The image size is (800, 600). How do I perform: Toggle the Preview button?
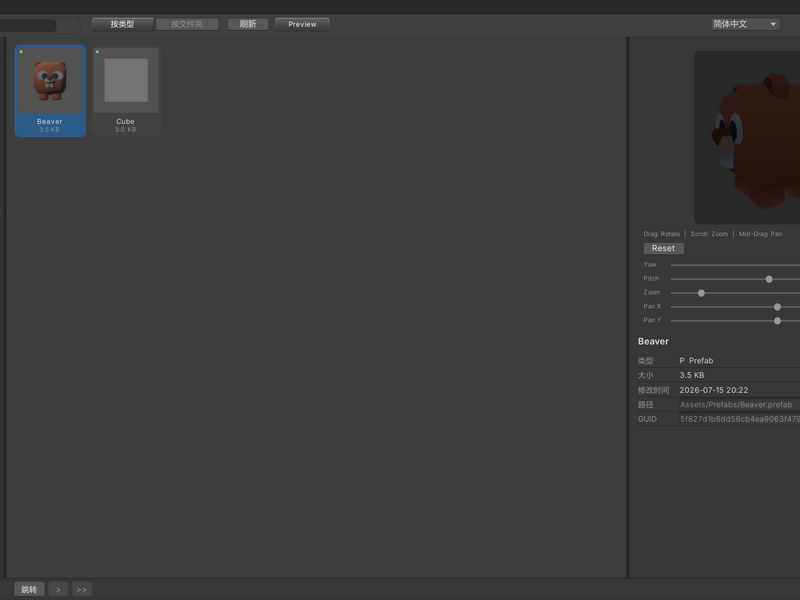pos(302,24)
